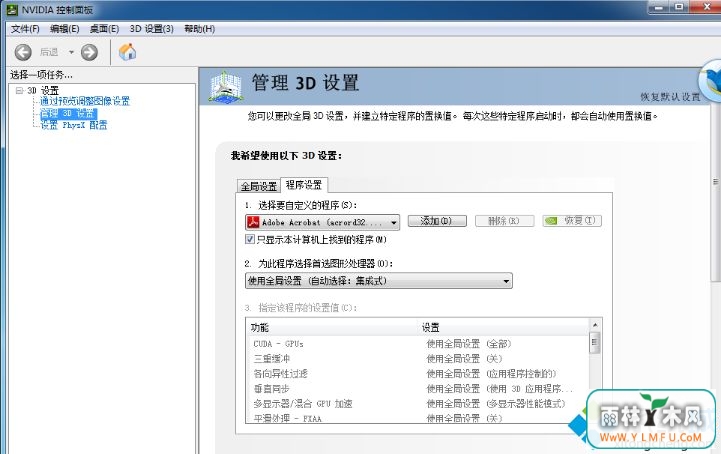Open the 文件(F) menu
The height and width of the screenshot is (454, 721).
[x=25, y=29]
